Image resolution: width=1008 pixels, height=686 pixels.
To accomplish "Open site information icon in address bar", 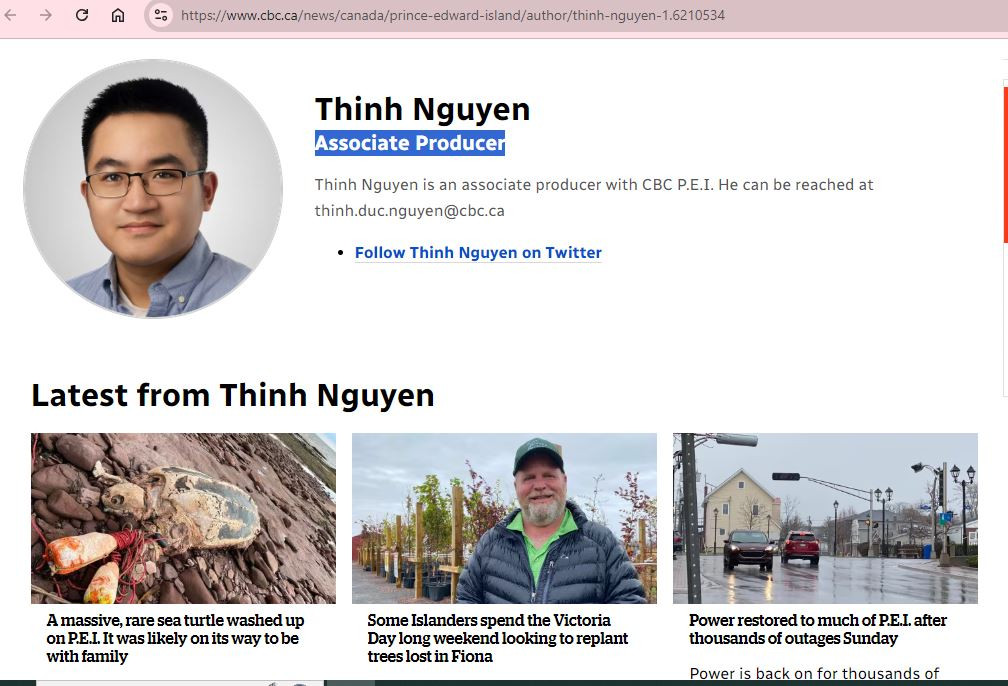I will (x=161, y=15).
